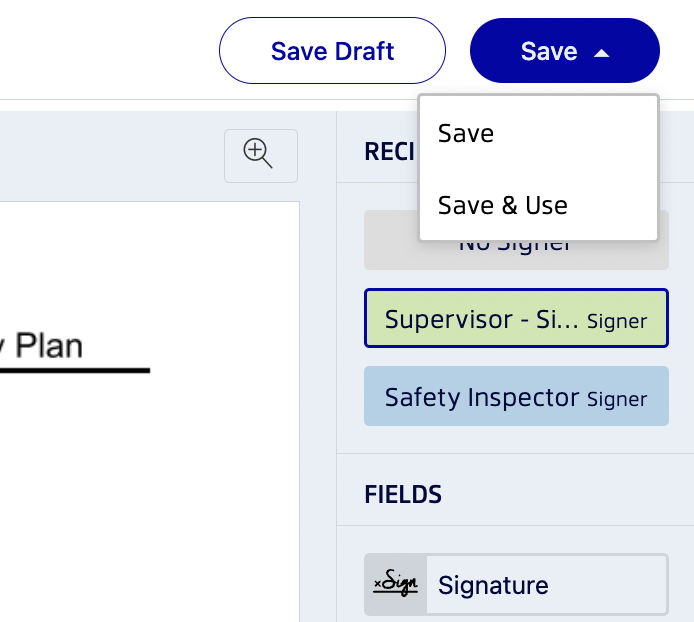Click the blue Save button label
The height and width of the screenshot is (622, 694).
[549, 51]
